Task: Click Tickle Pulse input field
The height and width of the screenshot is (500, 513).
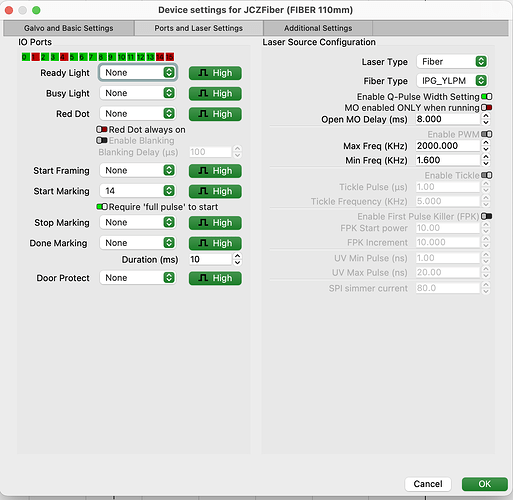Action: (x=448, y=187)
